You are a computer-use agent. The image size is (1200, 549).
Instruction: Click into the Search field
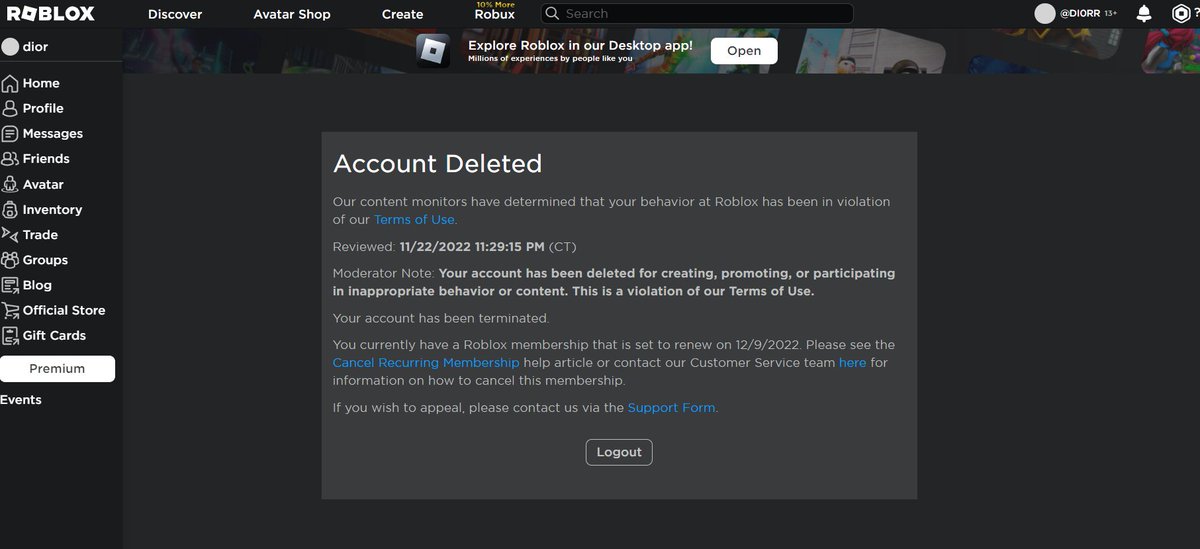(x=697, y=14)
